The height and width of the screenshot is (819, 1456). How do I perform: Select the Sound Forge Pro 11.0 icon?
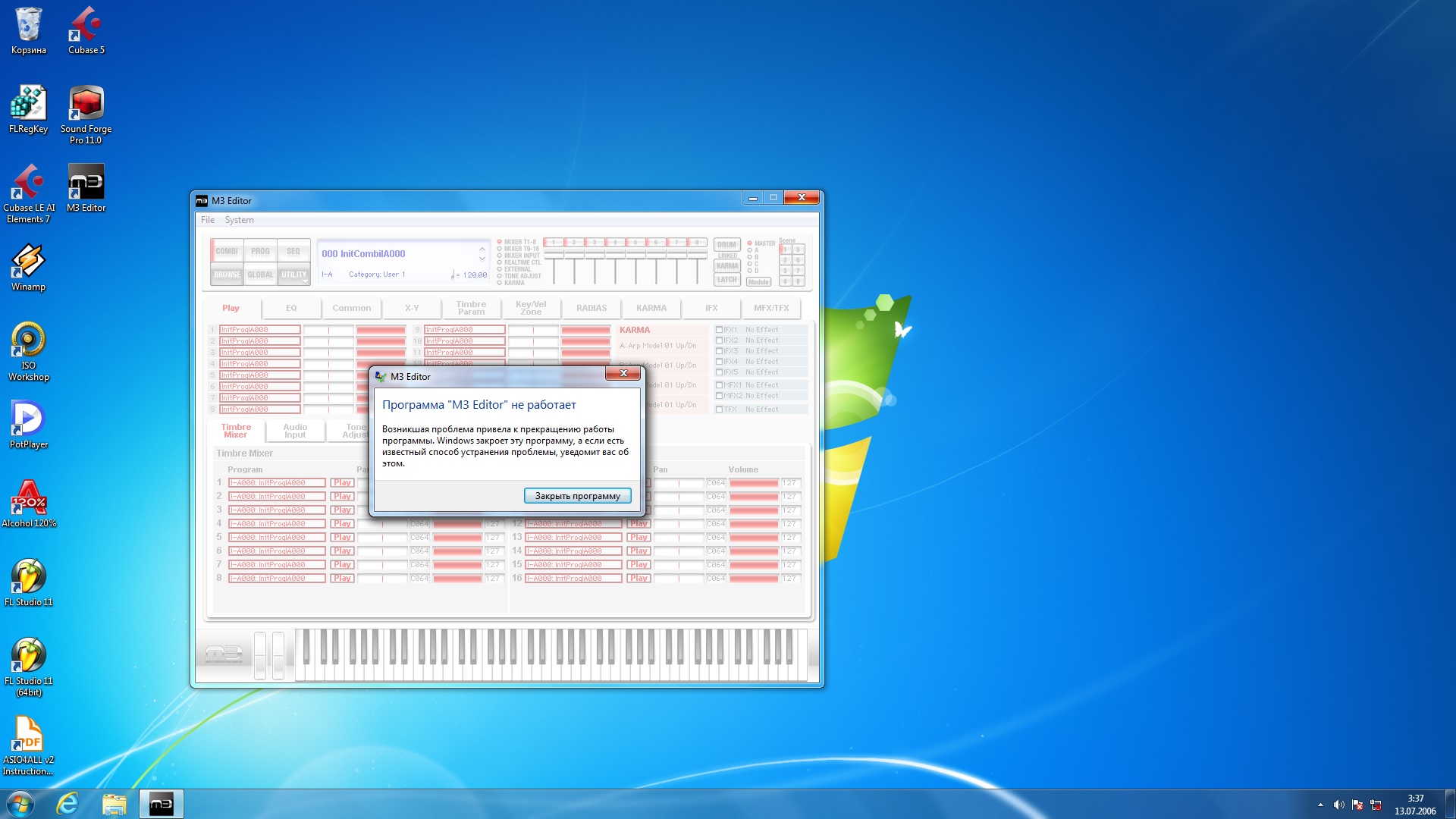pos(86,112)
